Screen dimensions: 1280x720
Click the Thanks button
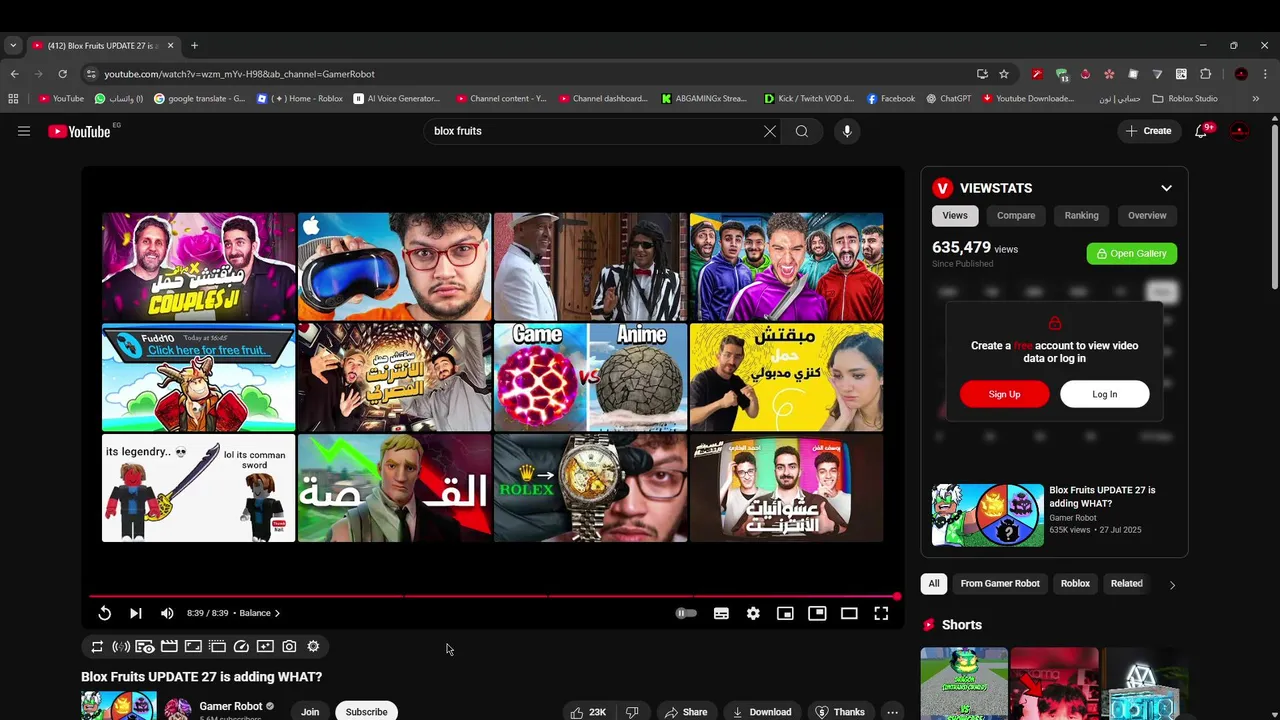pos(840,712)
